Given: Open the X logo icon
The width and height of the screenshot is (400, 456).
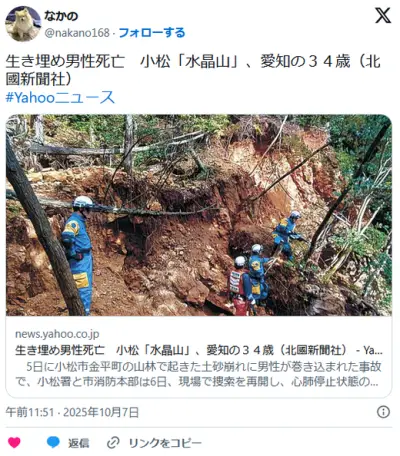Looking at the screenshot, I should click(383, 16).
